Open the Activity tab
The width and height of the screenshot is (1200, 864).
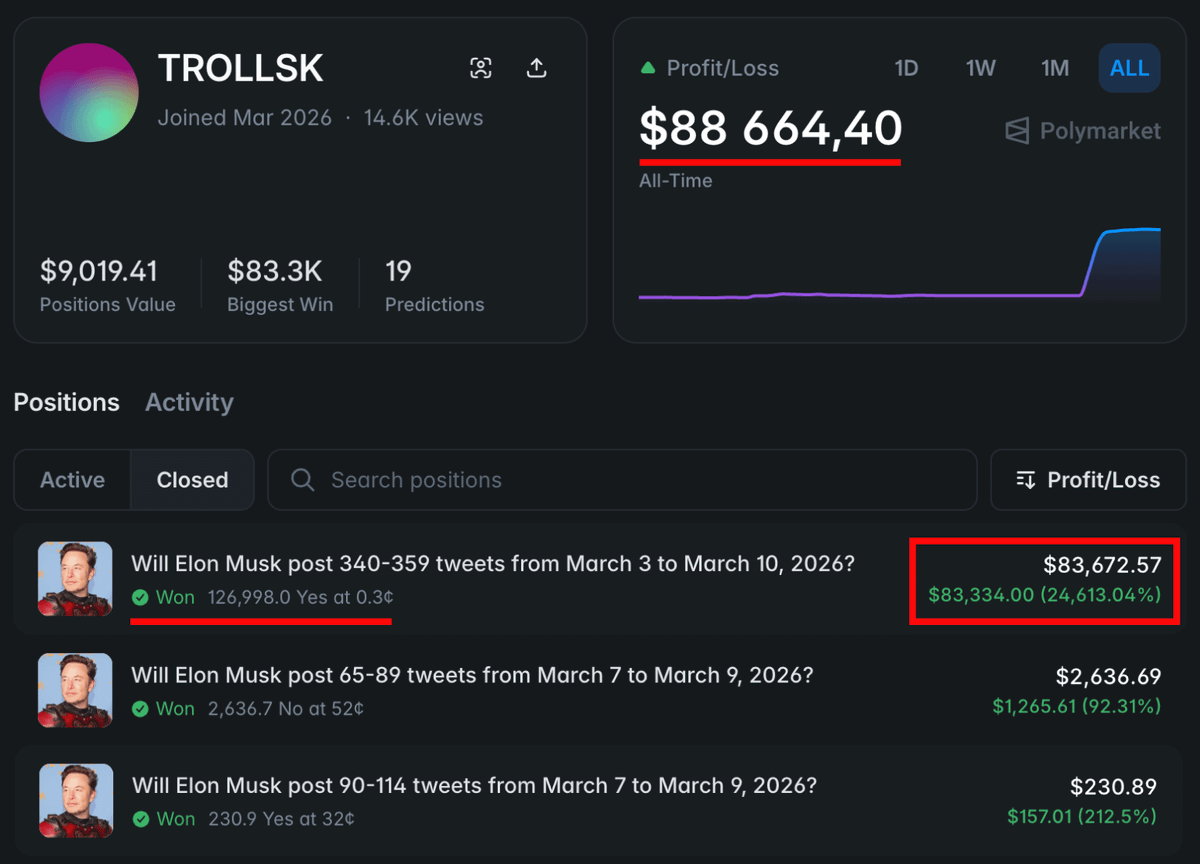coord(189,402)
